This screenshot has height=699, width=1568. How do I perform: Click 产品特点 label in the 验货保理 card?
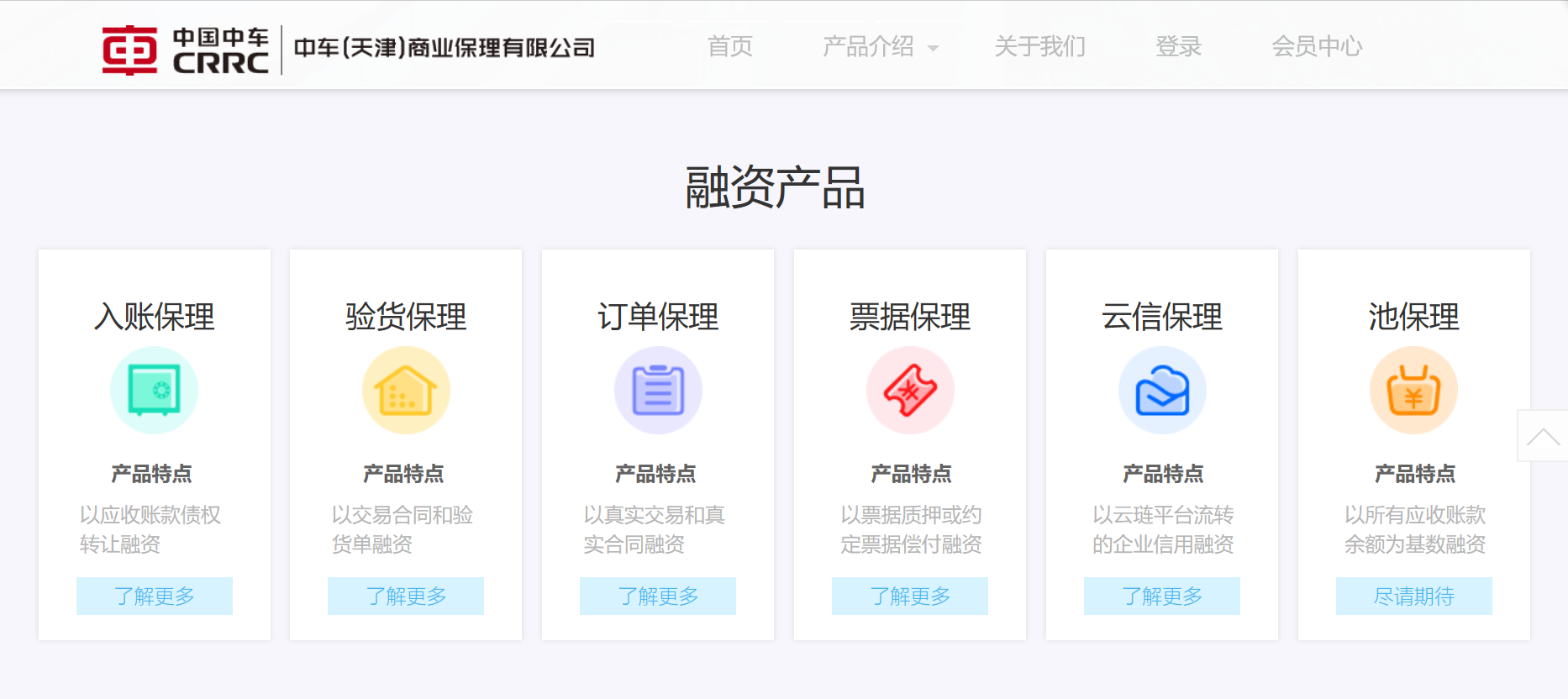(x=404, y=474)
